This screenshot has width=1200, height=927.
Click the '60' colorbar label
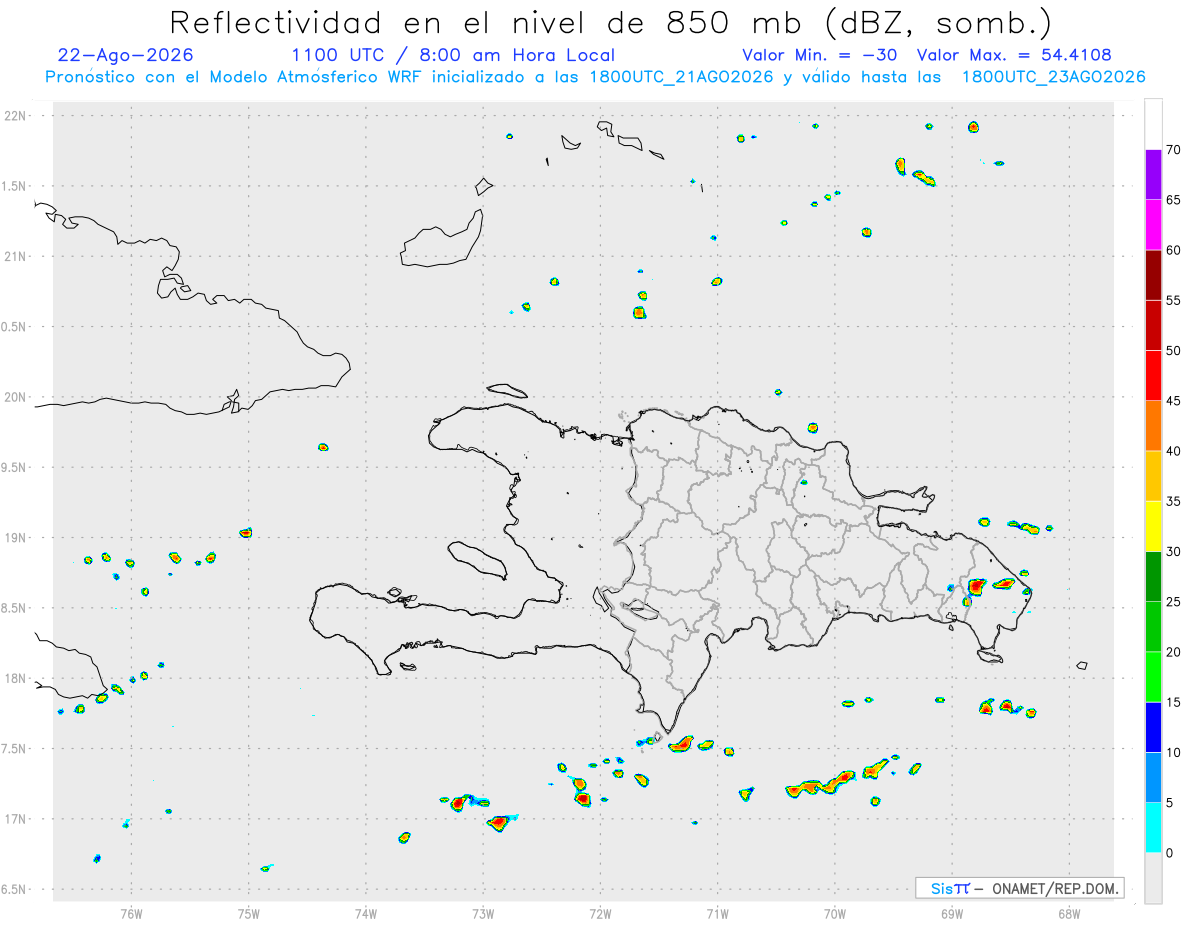coord(1174,250)
